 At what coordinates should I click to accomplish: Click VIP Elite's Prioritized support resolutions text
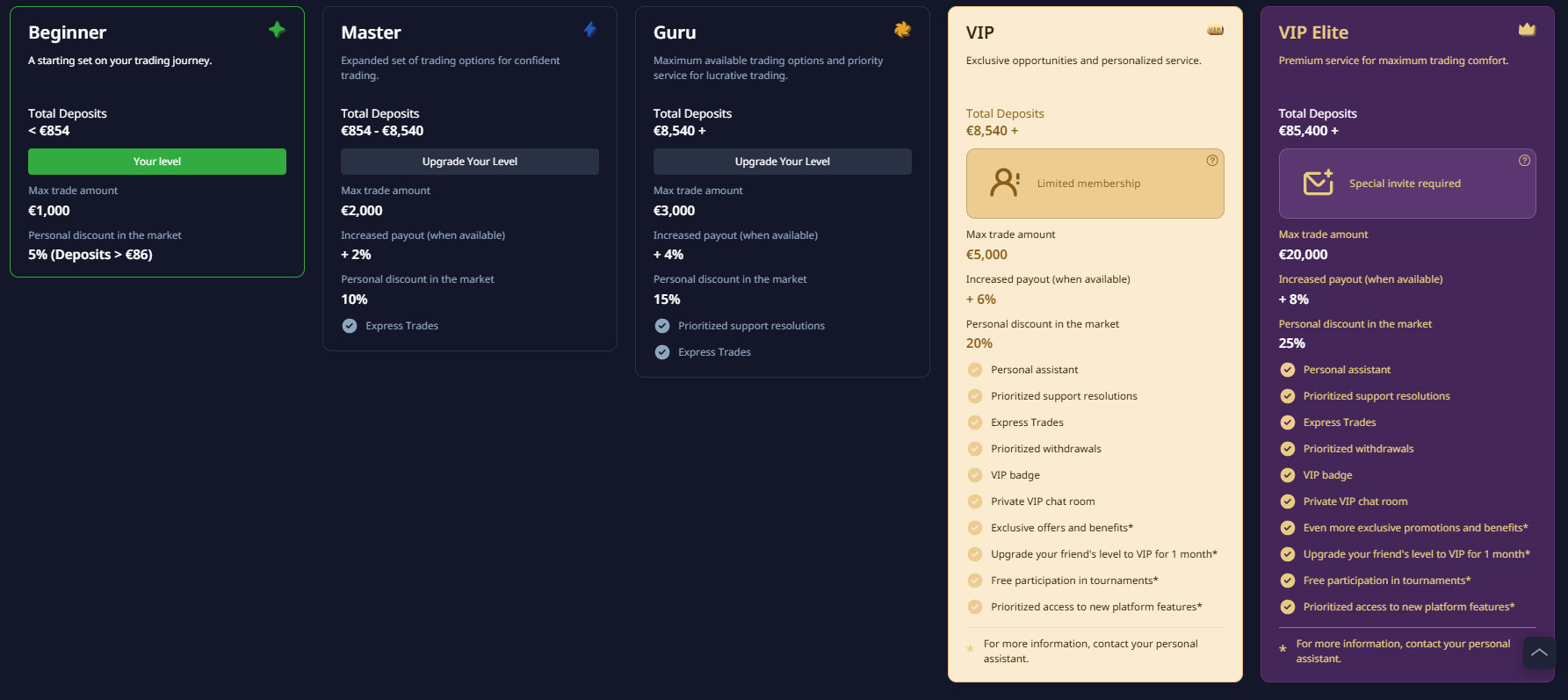pos(1377,396)
